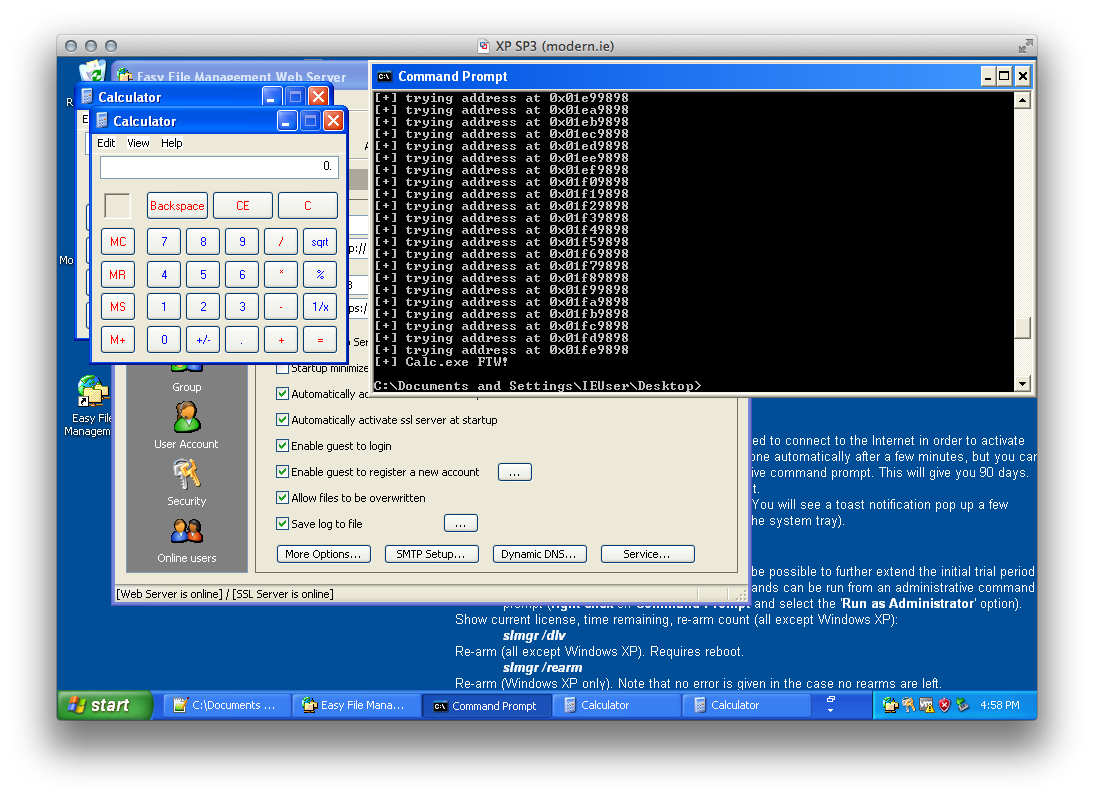This screenshot has width=1094, height=799.
Task: Toggle Automatically activate ssl server at startup
Action: click(282, 419)
